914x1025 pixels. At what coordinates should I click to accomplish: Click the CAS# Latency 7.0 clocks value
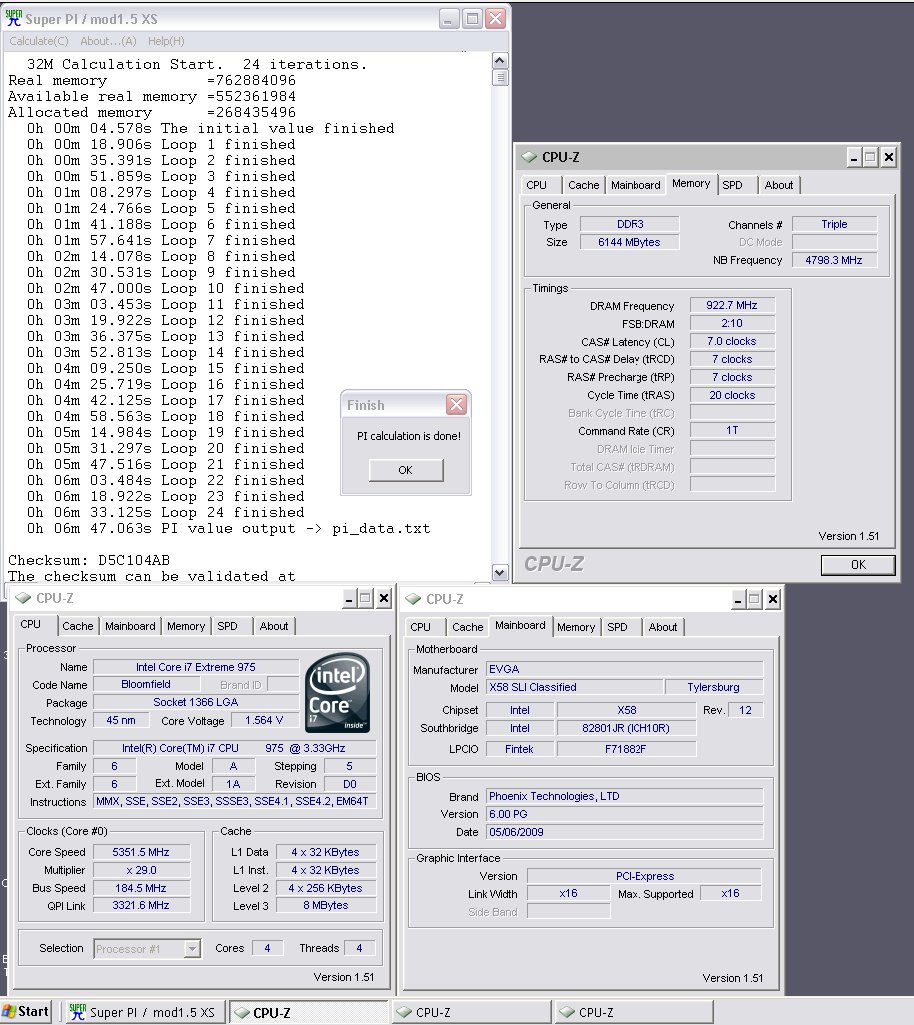click(x=732, y=341)
